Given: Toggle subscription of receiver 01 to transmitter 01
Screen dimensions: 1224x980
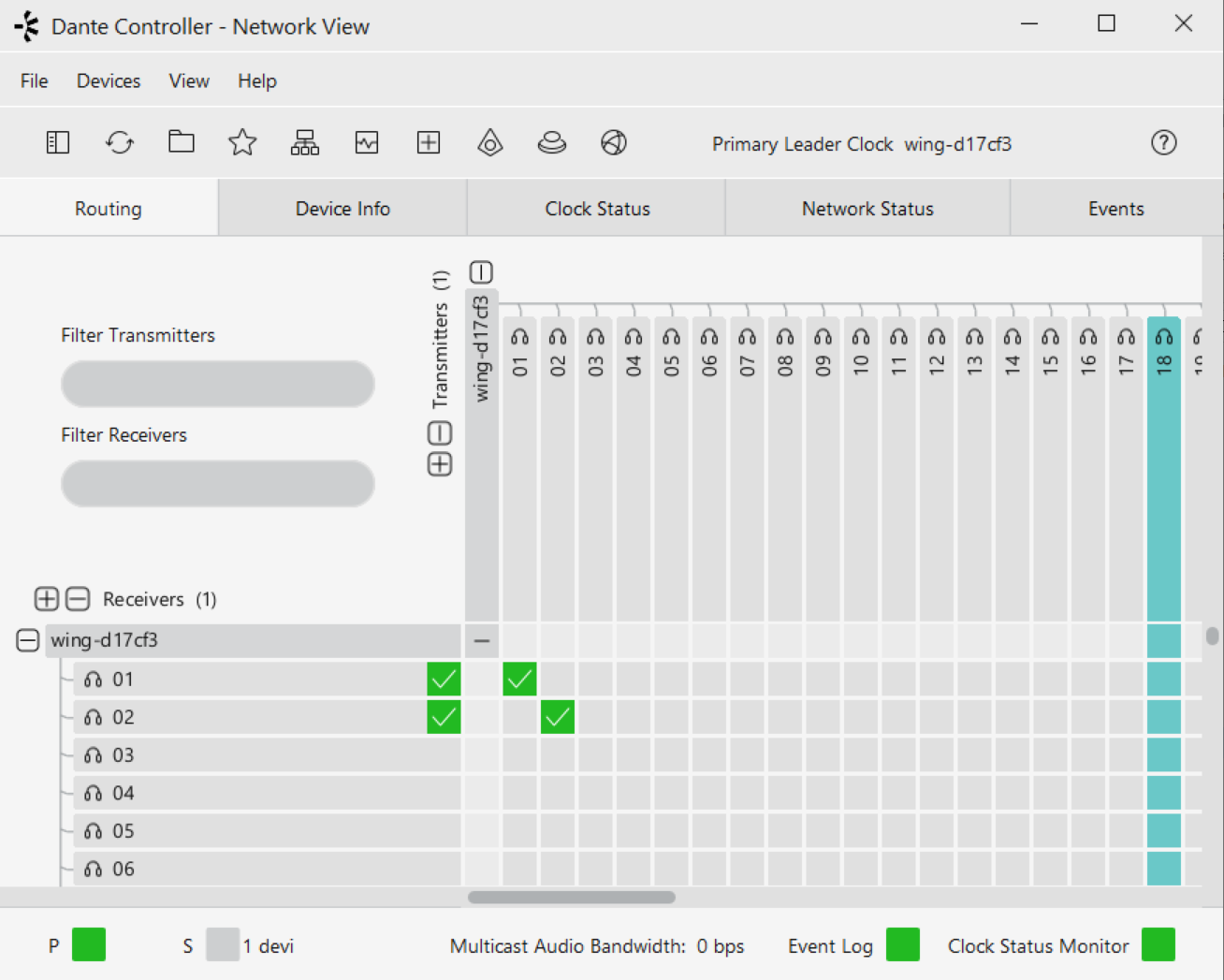Looking at the screenshot, I should tap(519, 679).
